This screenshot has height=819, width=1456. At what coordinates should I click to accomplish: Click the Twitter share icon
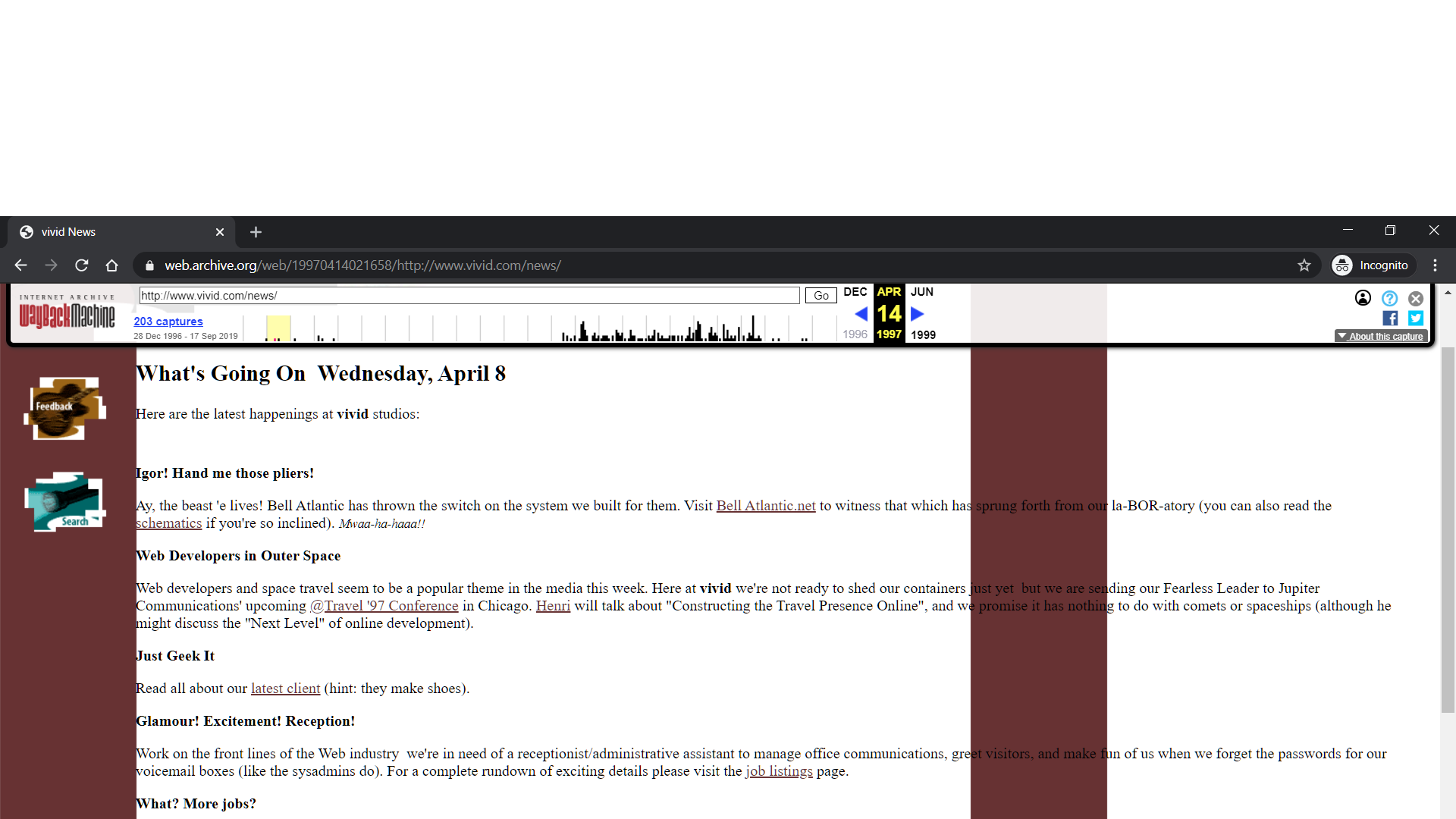[1417, 318]
